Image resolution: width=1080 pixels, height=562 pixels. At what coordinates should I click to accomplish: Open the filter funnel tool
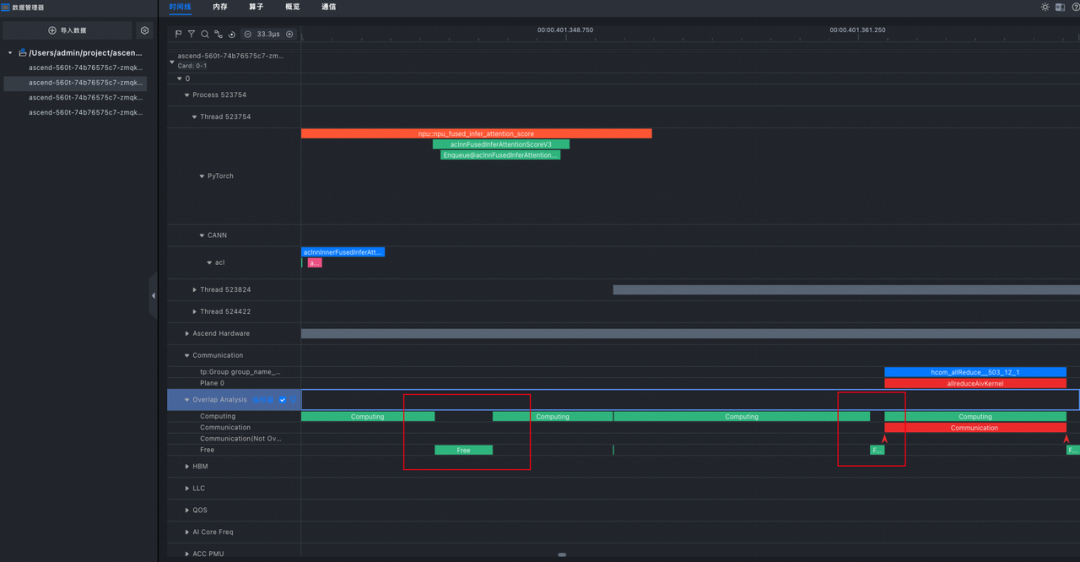click(191, 34)
